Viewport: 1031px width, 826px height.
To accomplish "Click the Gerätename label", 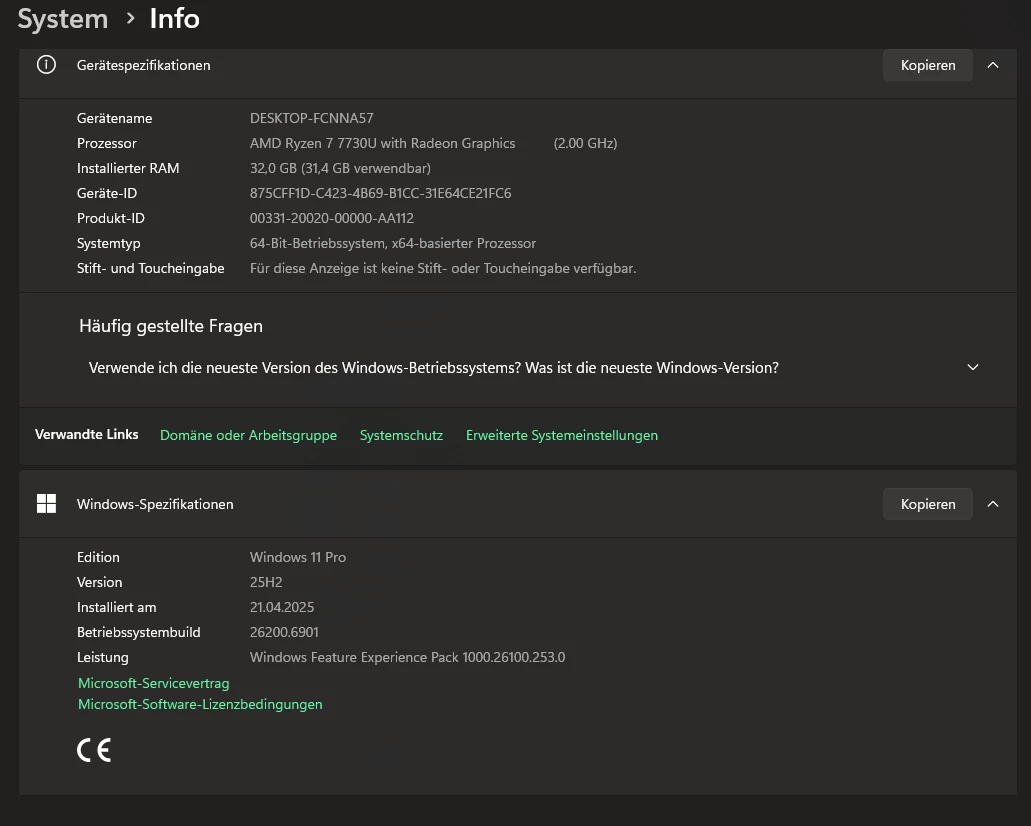I will tap(114, 118).
